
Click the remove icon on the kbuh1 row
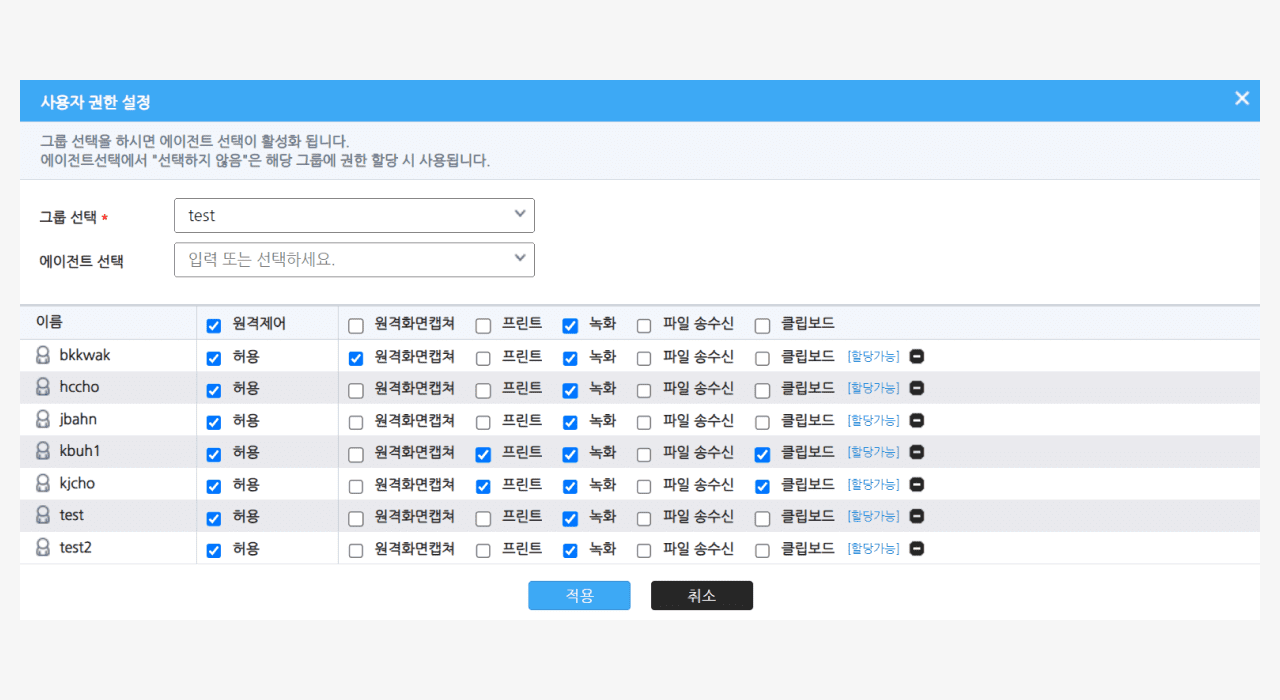pos(916,452)
